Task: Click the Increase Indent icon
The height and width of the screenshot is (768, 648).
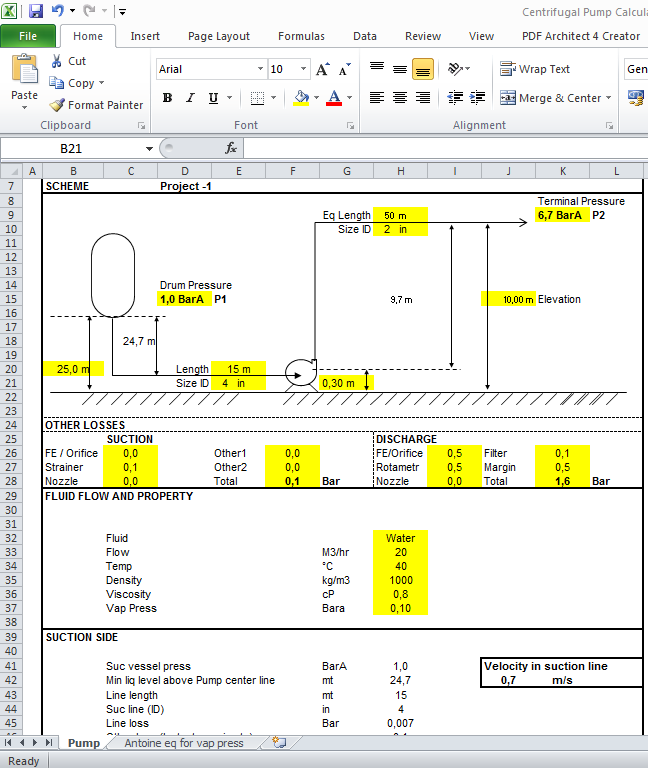Action: pos(477,98)
